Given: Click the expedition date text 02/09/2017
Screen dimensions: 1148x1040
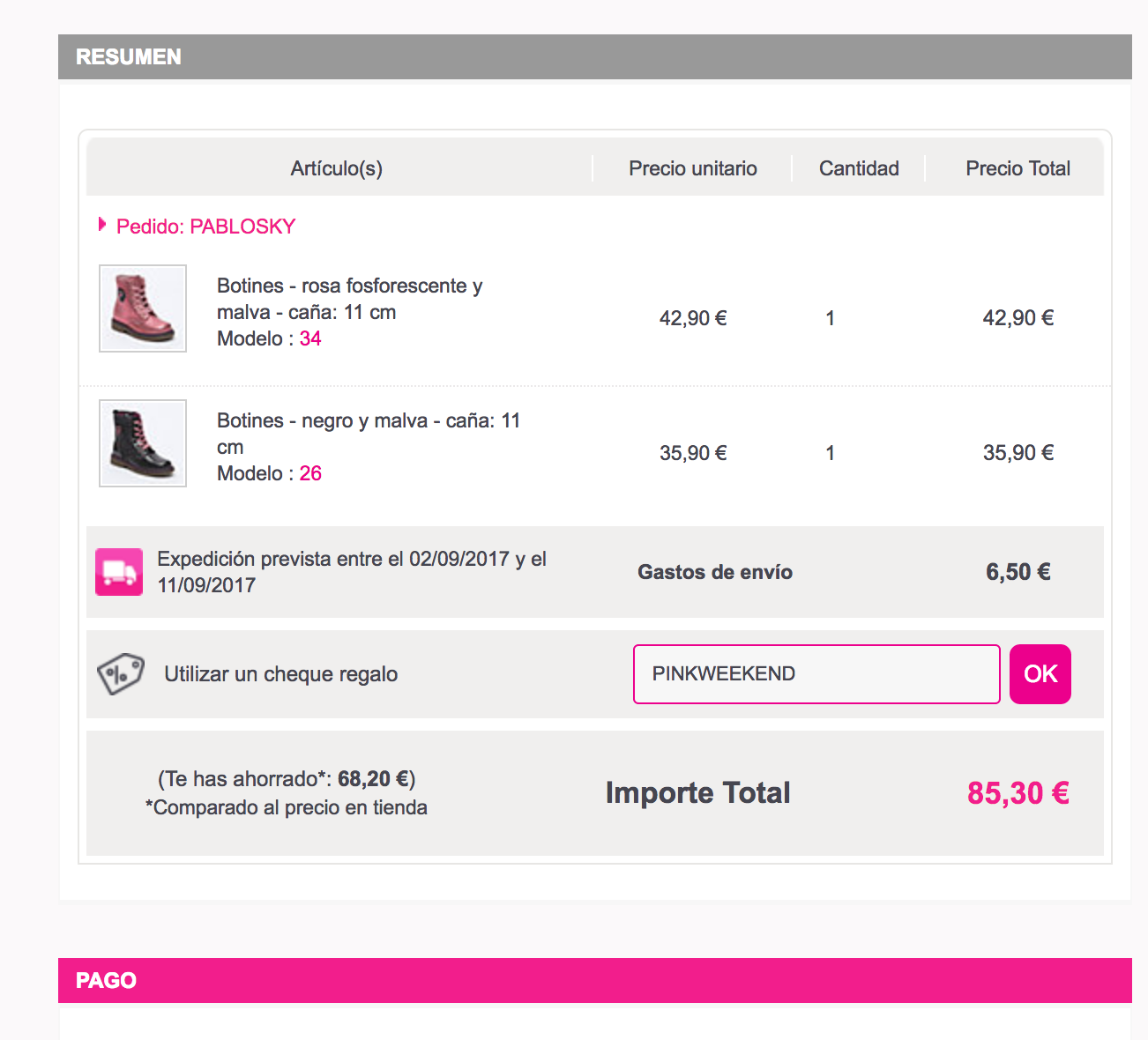Looking at the screenshot, I should tap(459, 559).
